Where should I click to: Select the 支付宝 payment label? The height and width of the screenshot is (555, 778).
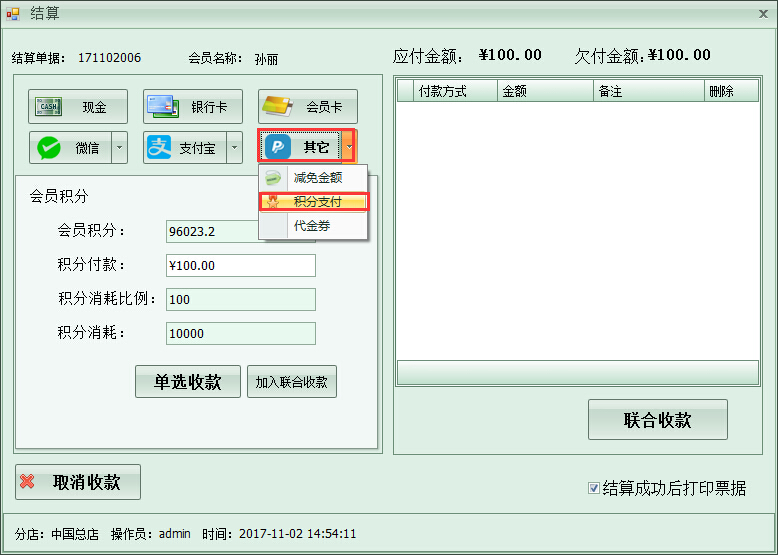pyautogui.click(x=197, y=148)
